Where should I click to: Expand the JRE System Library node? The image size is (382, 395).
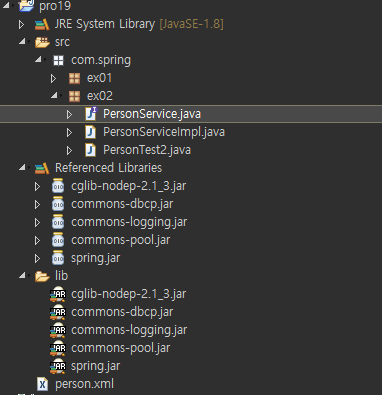pos(21,24)
